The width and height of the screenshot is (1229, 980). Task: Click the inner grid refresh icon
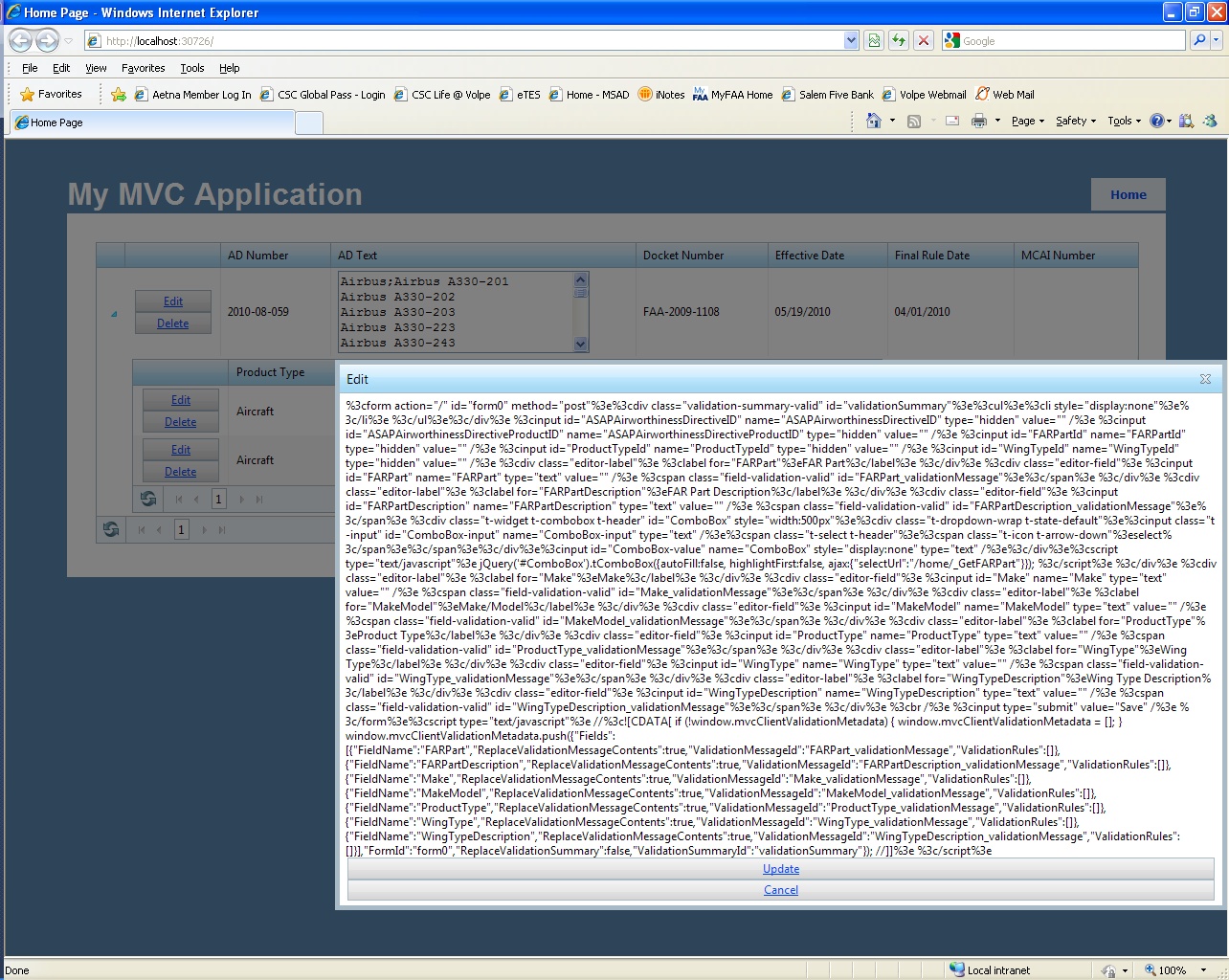coord(148,499)
